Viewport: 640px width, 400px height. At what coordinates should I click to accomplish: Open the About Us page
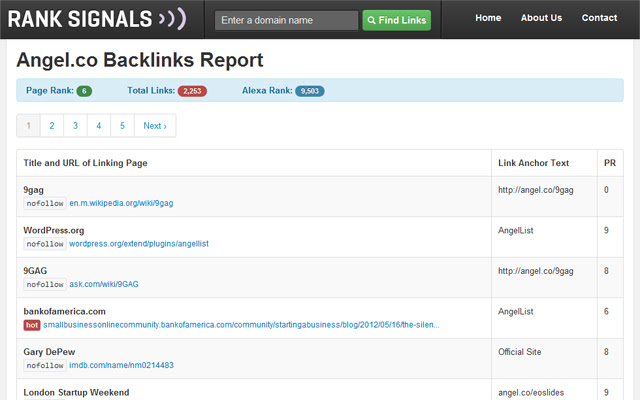541,18
